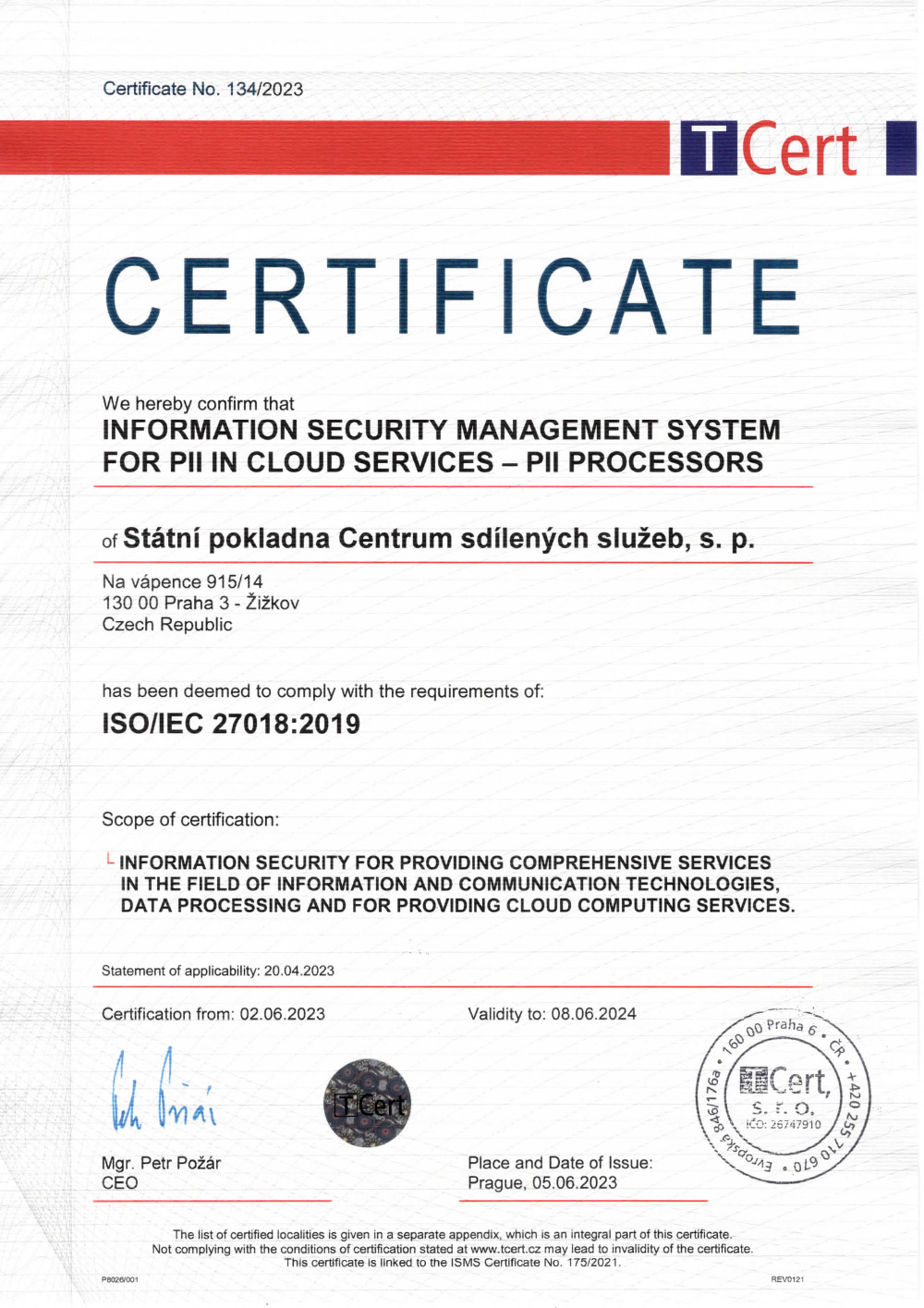924x1308 pixels.
Task: Click 'has been deemed to comply with the requirements of:'
Action: tap(323, 691)
